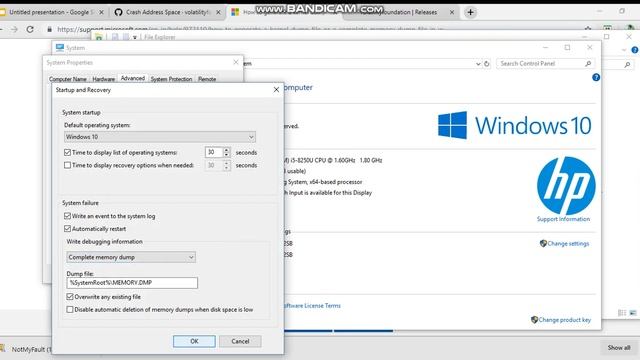Check 'Time to display list of operating systems'
This screenshot has height=360, width=640.
pyautogui.click(x=67, y=152)
